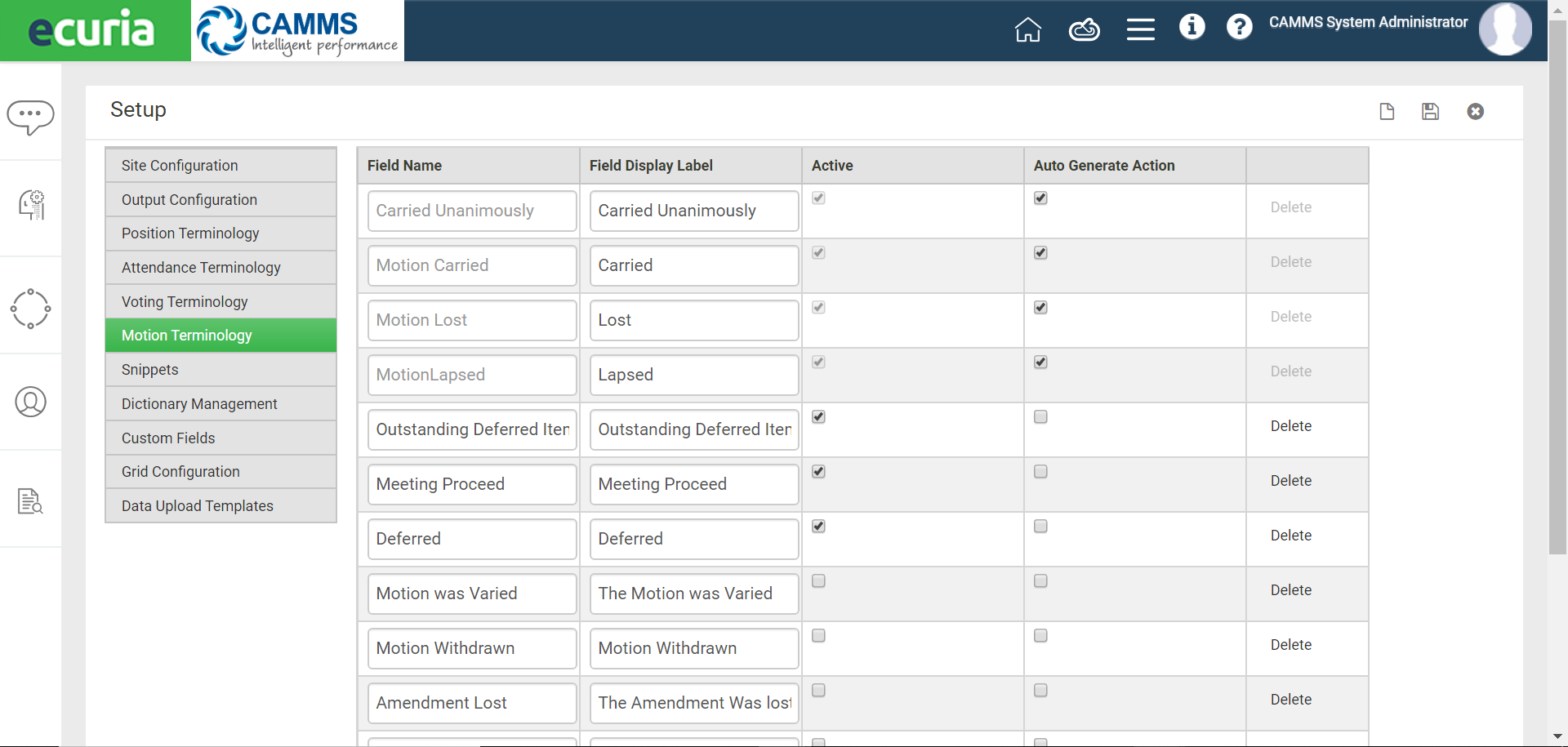The height and width of the screenshot is (747, 1568).
Task: Select Attendance Terminology
Action: [x=220, y=268]
